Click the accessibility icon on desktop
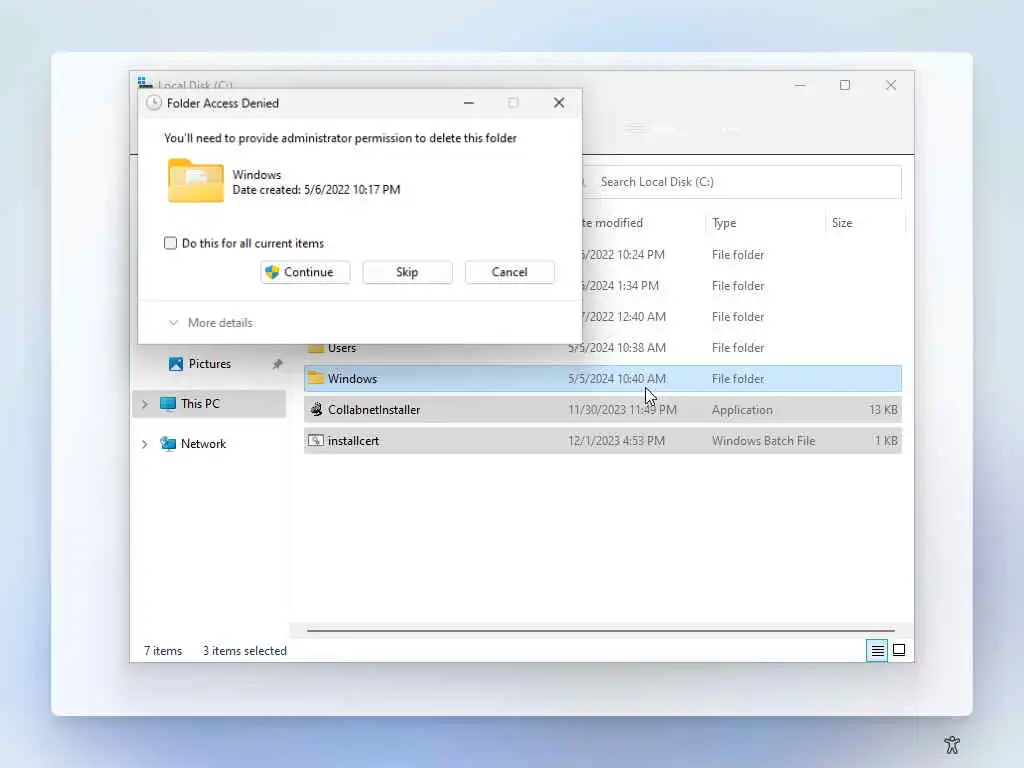 [x=952, y=744]
